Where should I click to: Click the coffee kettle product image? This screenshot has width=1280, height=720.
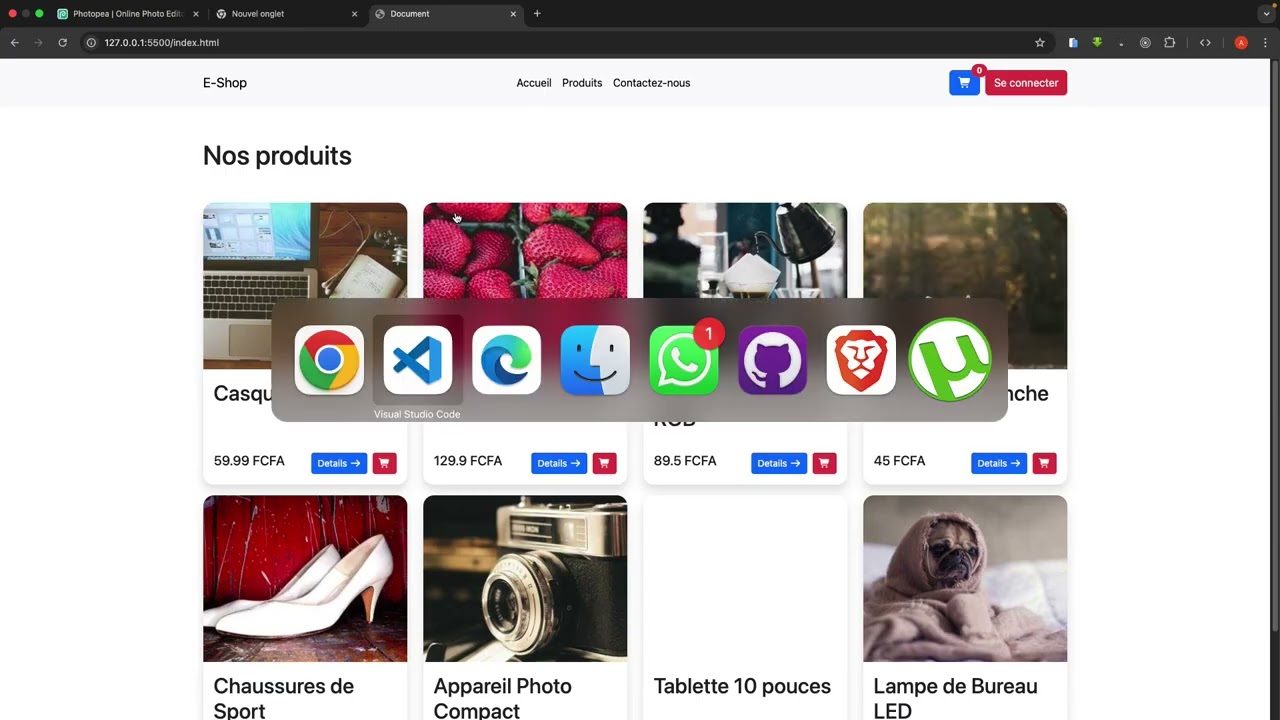(745, 250)
